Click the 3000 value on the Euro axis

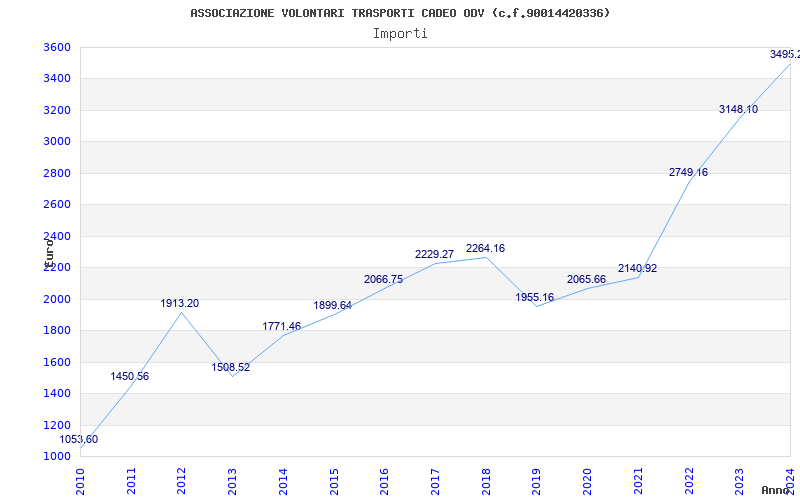(55, 142)
